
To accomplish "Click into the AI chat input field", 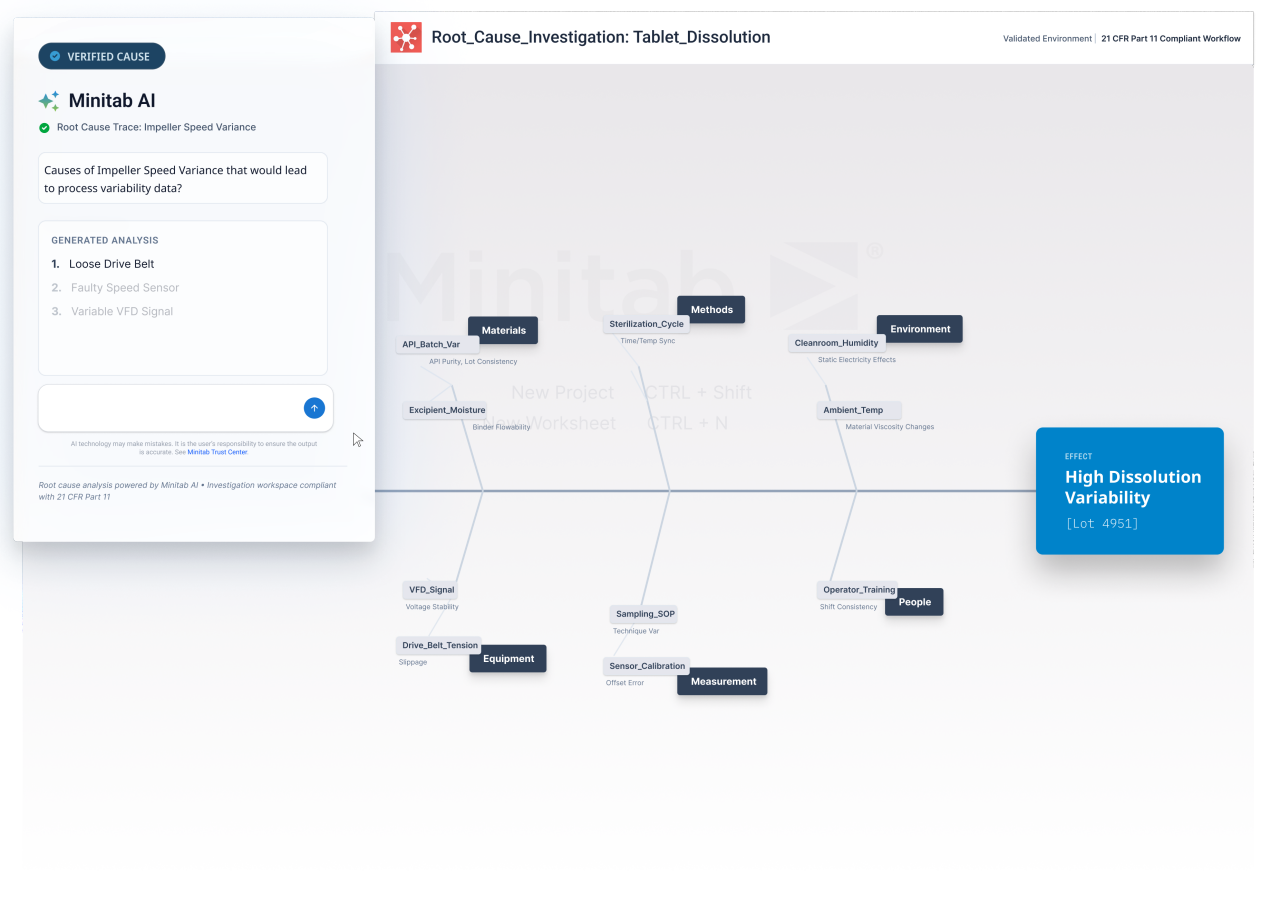I will [168, 408].
